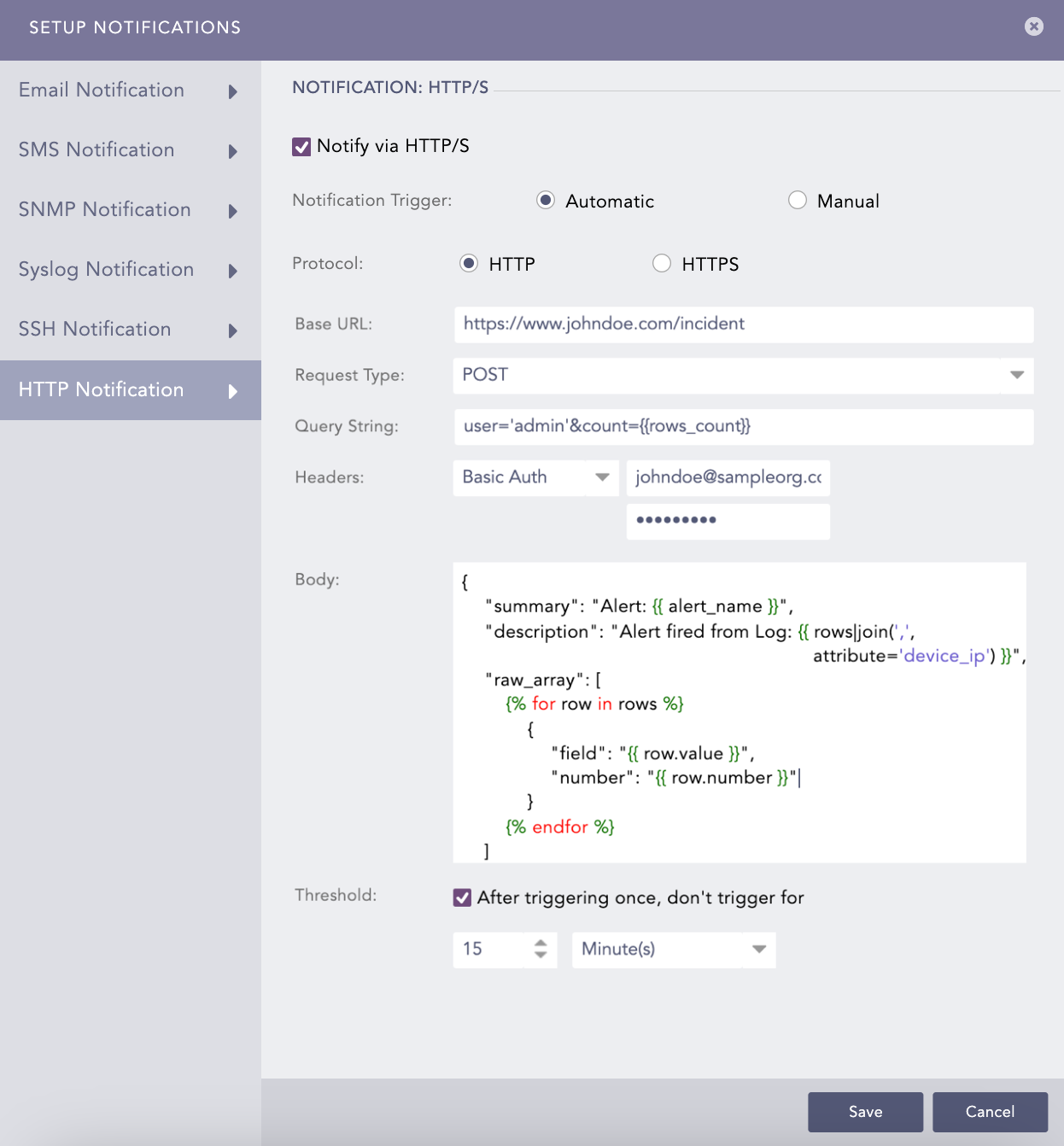Viewport: 1064px width, 1146px height.
Task: Click the SNMP Notification arrow icon
Action: [232, 211]
